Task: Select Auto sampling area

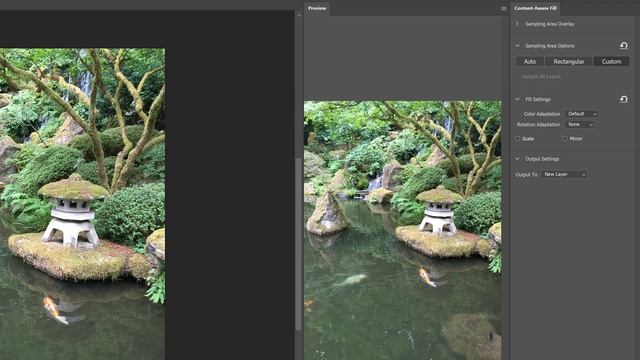Action: pos(530,62)
